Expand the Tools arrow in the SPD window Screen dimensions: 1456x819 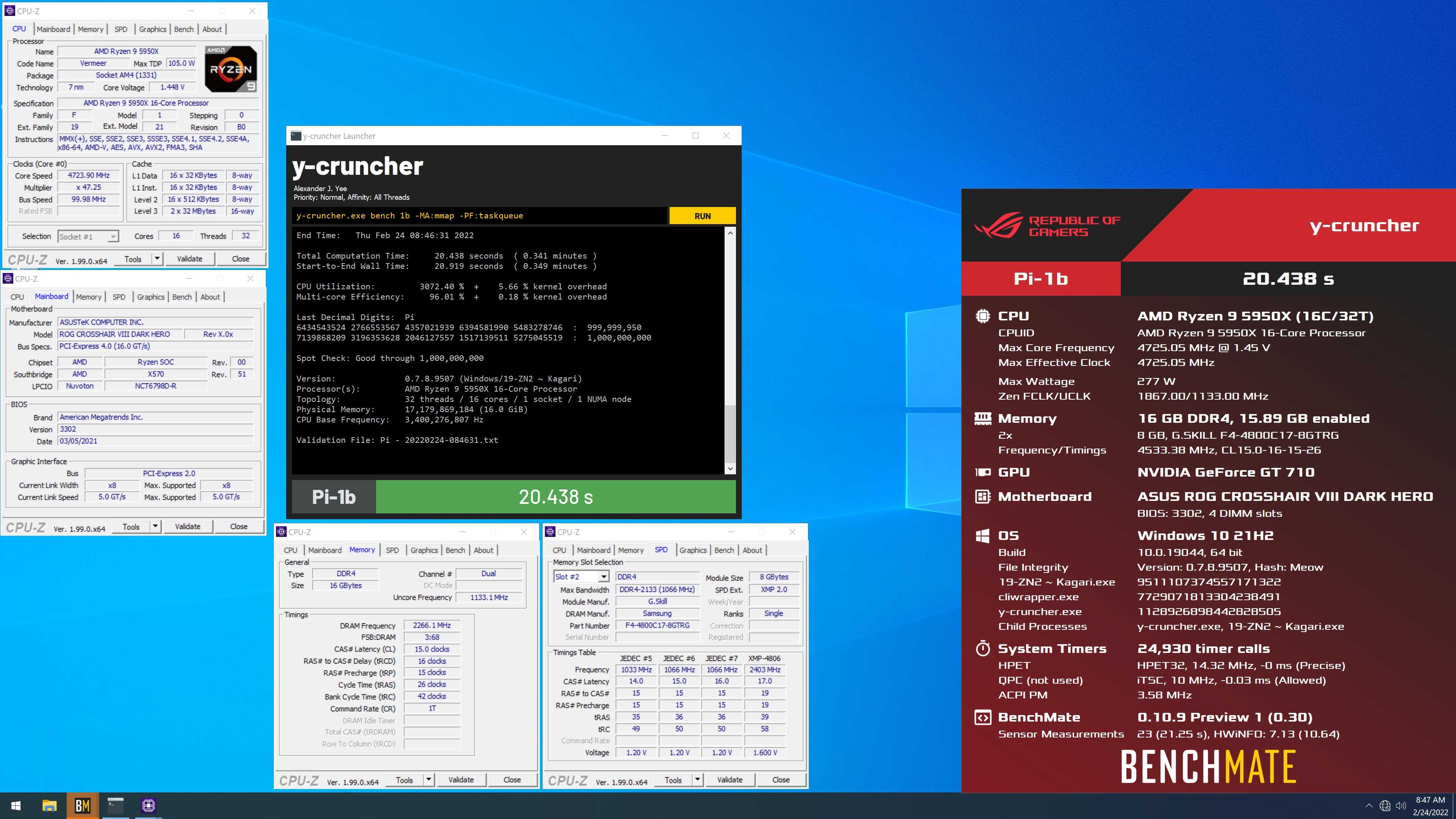698,780
